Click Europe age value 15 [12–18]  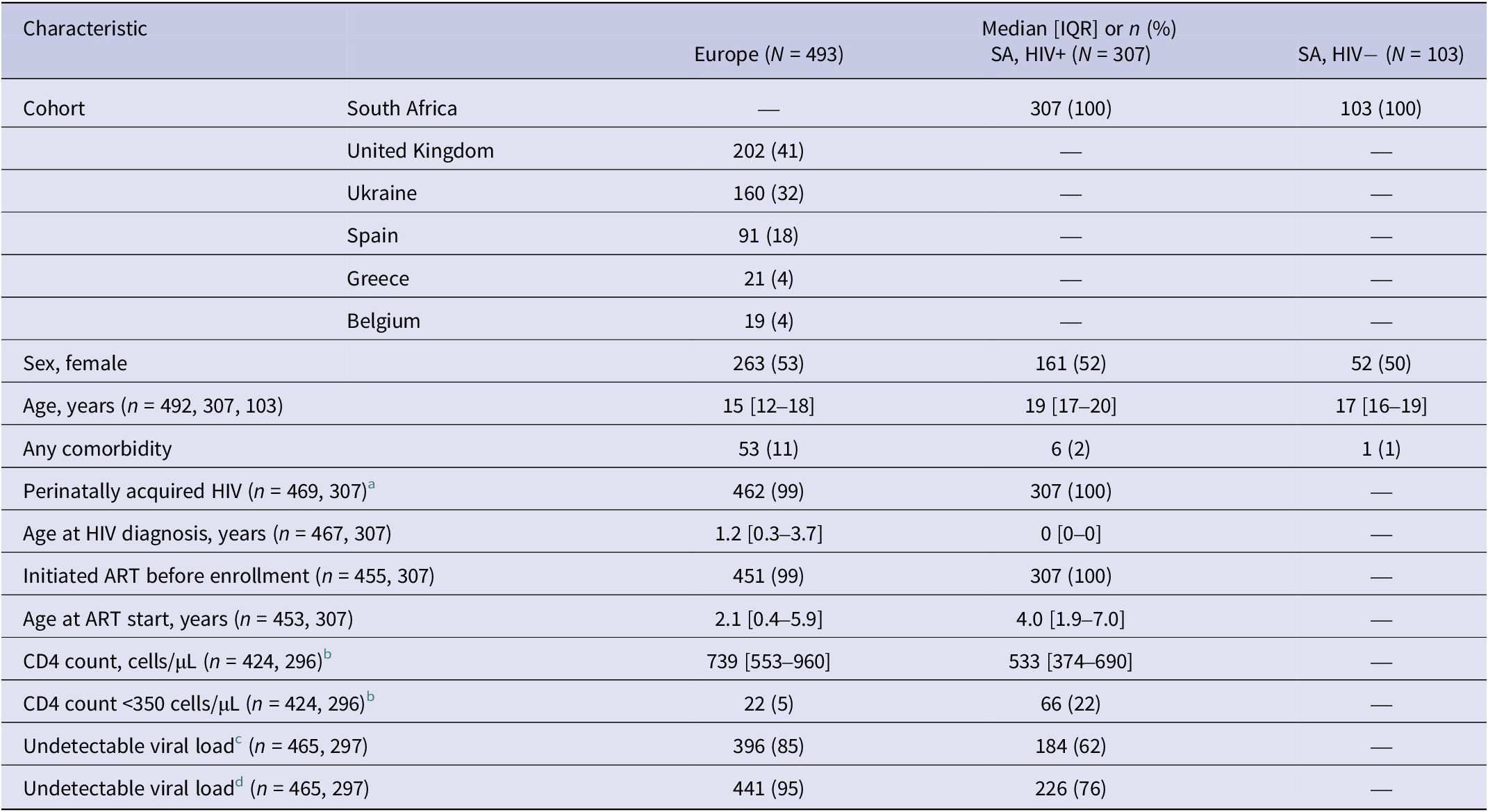coord(768,406)
